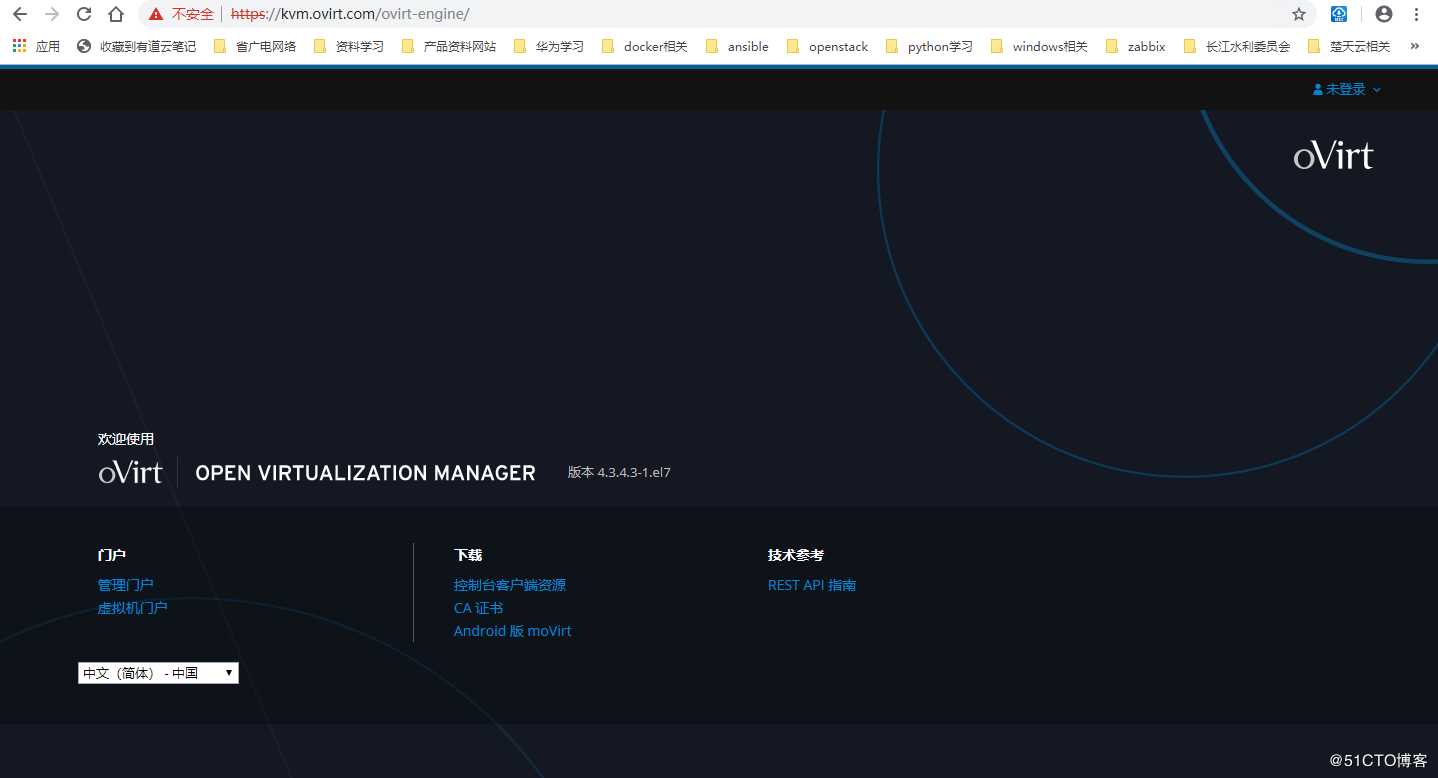Screen dimensions: 1438x778
Task: Open the 楚天云相关 bookmark folder
Action: (1349, 46)
